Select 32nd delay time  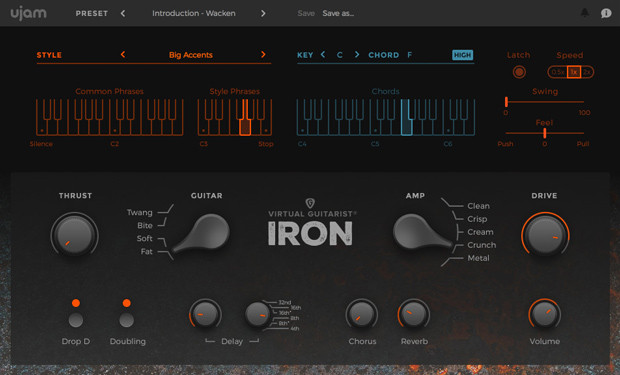pyautogui.click(x=284, y=303)
